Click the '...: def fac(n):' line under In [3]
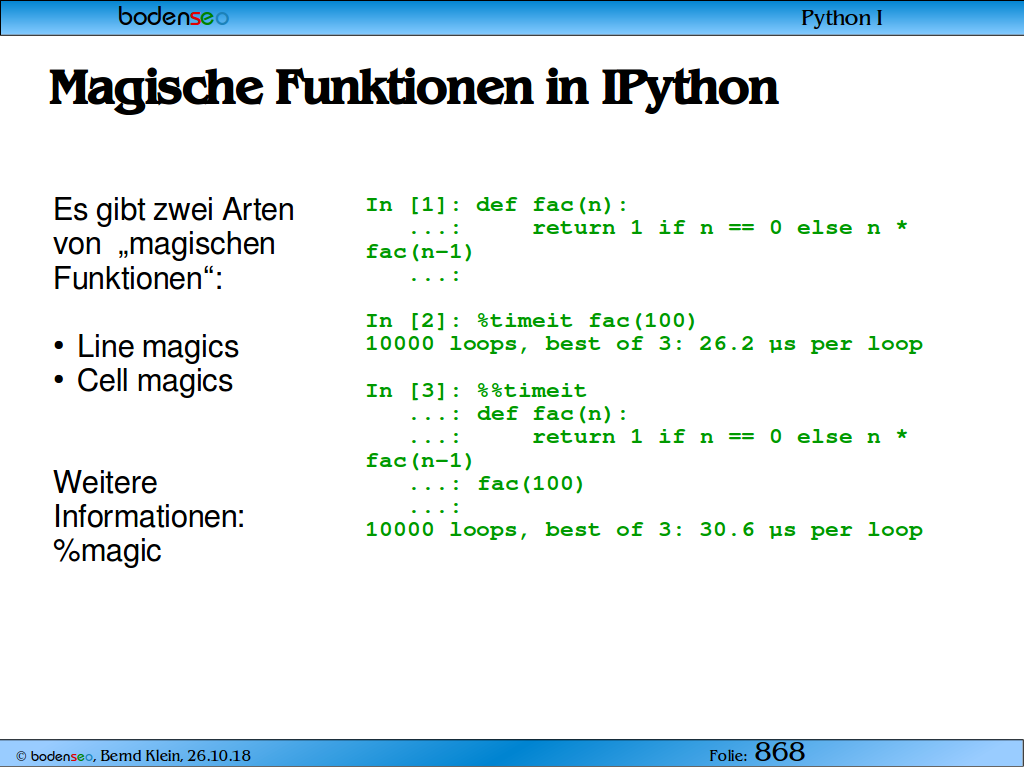The width and height of the screenshot is (1024, 768). [x=519, y=414]
